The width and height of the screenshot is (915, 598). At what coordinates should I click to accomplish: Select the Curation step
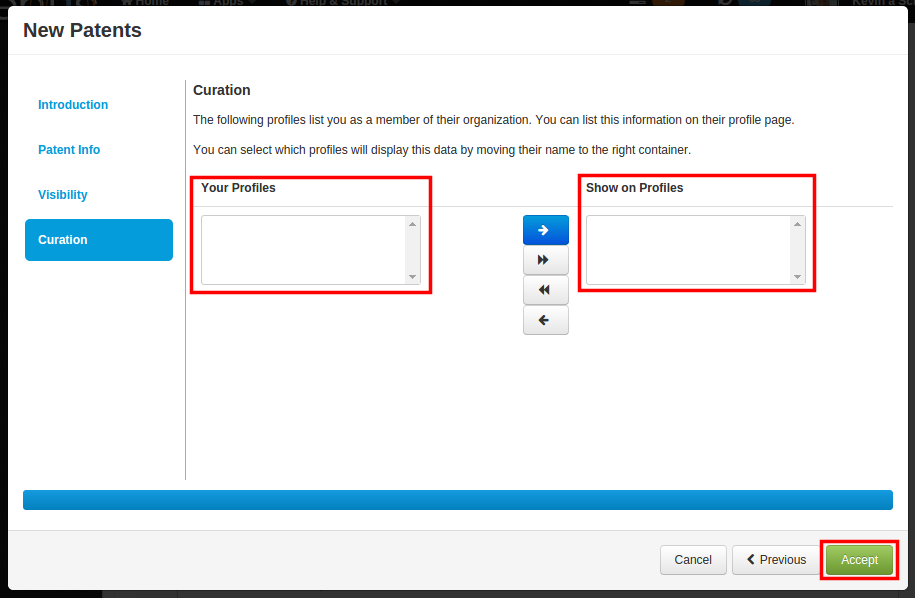[x=99, y=240]
